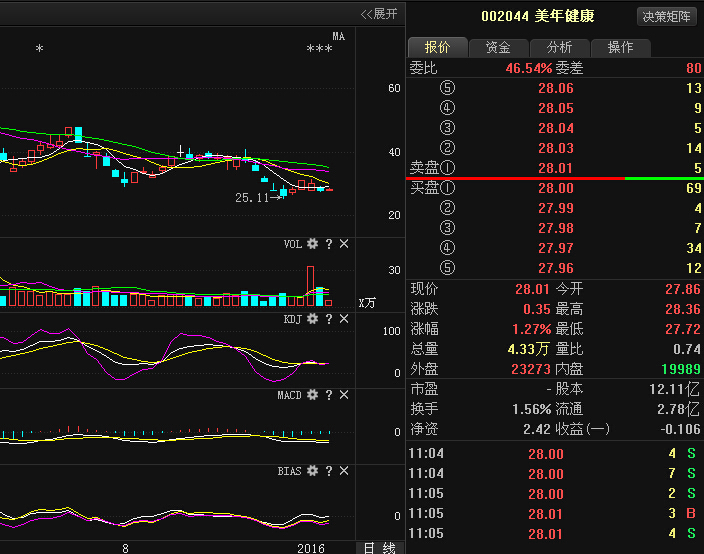Select the 11:05 trade row marked B

click(x=553, y=514)
